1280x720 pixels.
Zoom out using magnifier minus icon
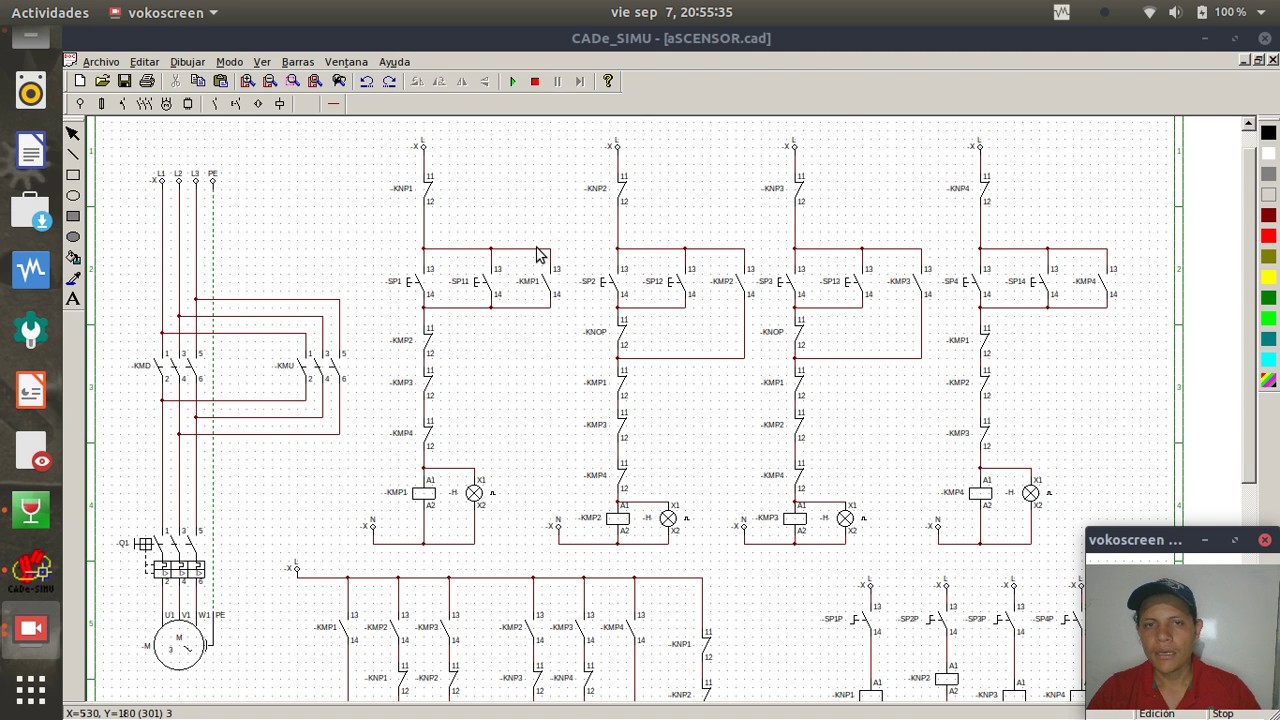click(269, 81)
